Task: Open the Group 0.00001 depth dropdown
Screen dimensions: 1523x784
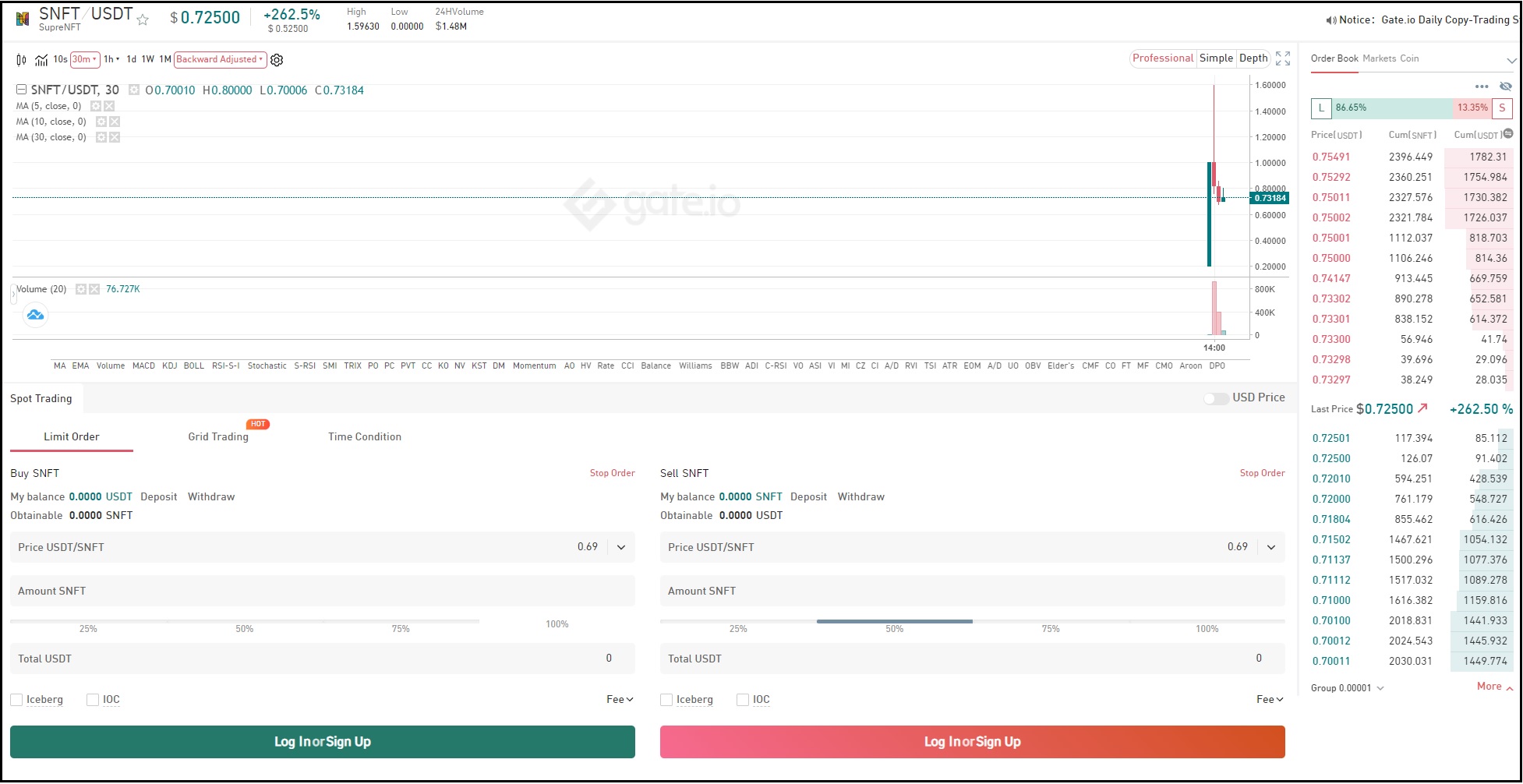Action: (1347, 688)
